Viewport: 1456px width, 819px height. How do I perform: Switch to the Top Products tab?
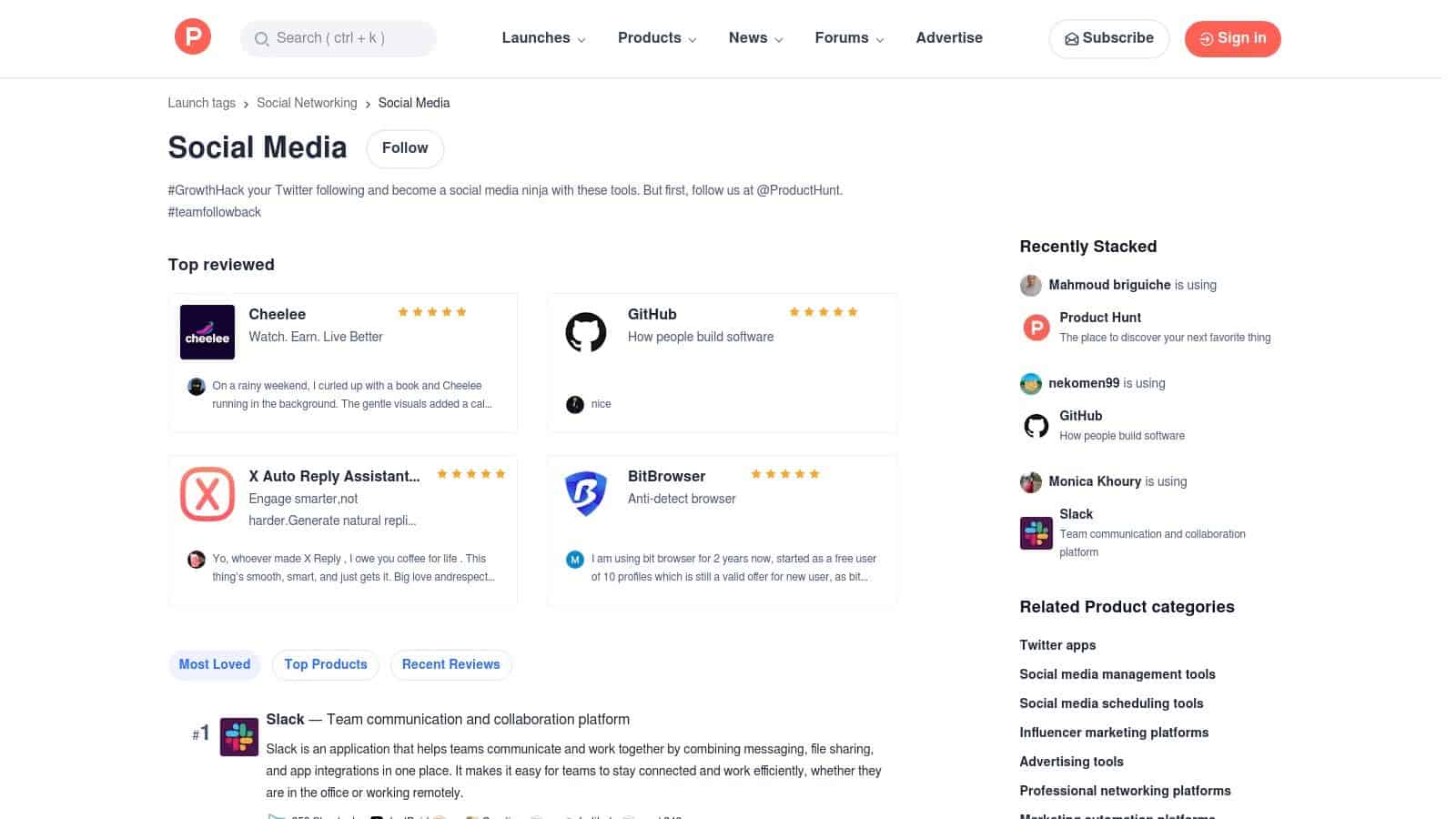(x=326, y=664)
